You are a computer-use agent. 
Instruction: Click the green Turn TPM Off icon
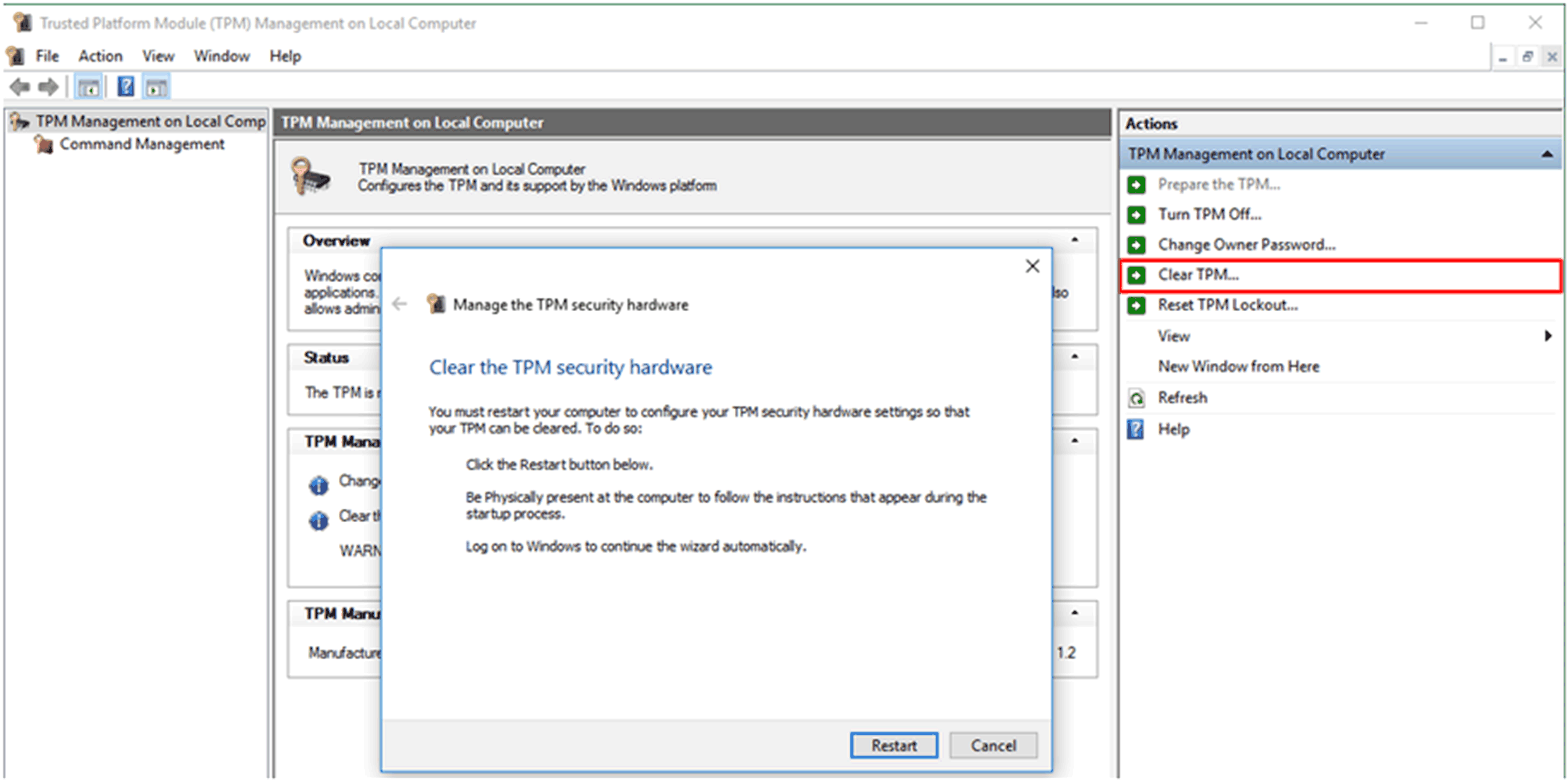(1136, 215)
